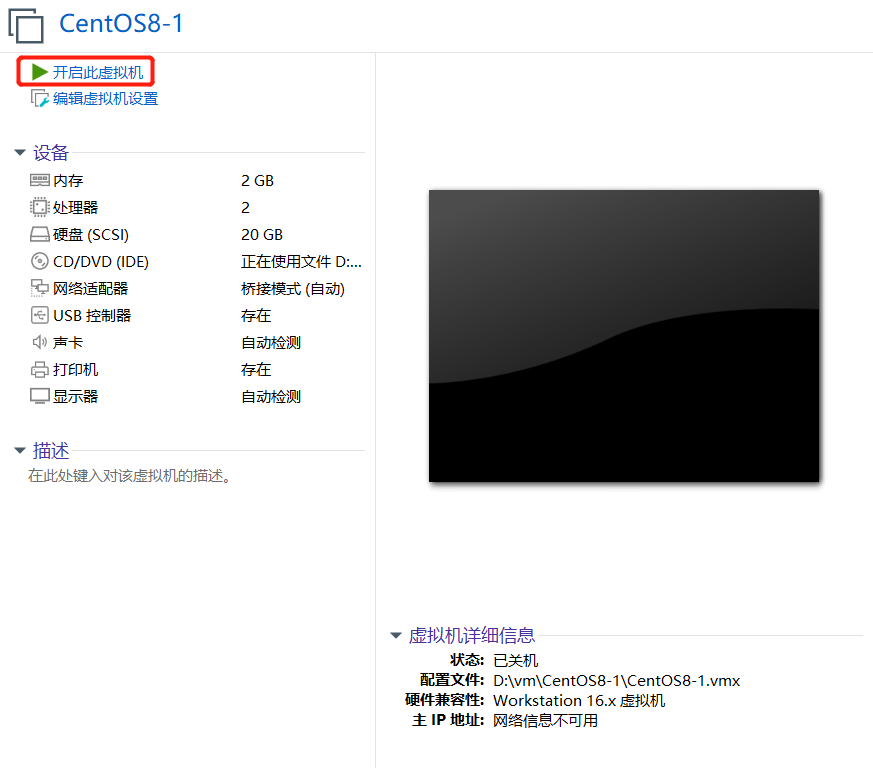Select the 声卡 row label
The image size is (873, 768).
68,343
